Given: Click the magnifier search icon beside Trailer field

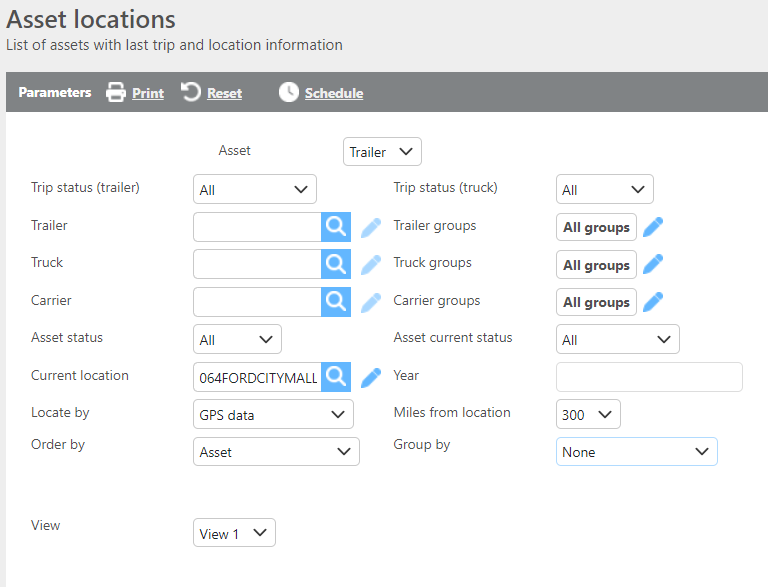Looking at the screenshot, I should [x=337, y=227].
